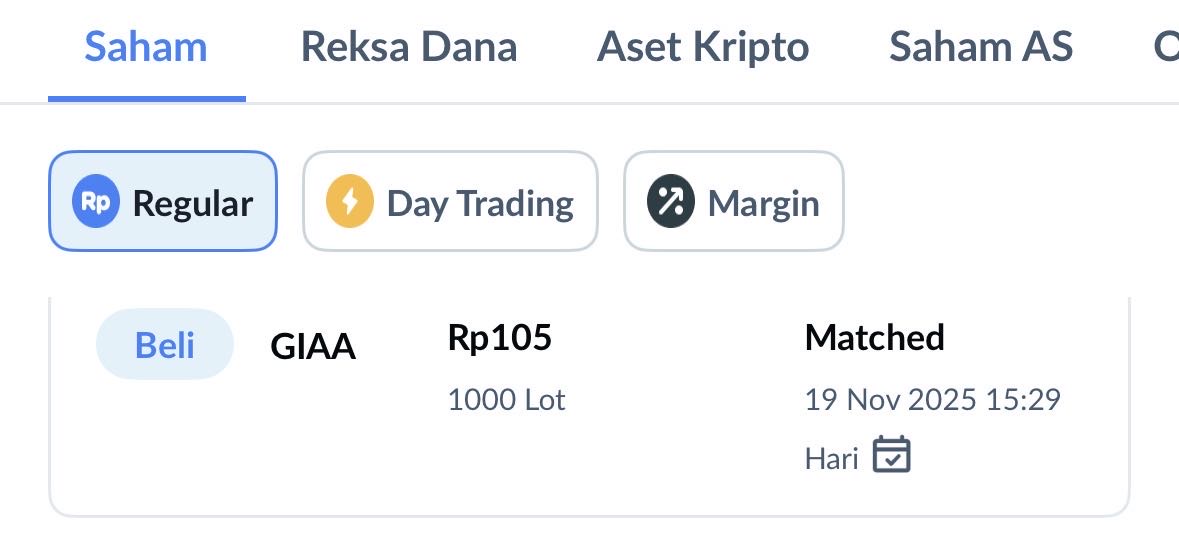Viewport: 1179px width, 544px height.
Task: Open the partially visible tab at far right
Action: pos(1166,47)
